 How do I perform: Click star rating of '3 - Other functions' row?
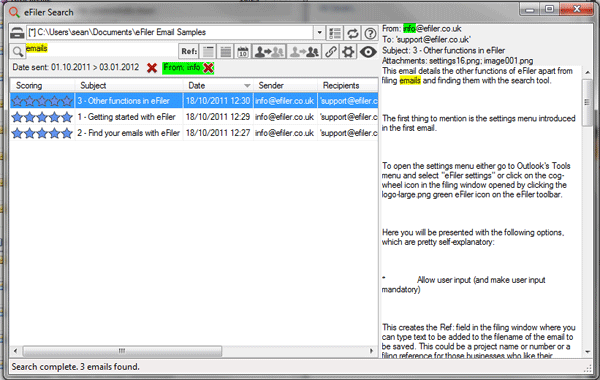[42, 101]
